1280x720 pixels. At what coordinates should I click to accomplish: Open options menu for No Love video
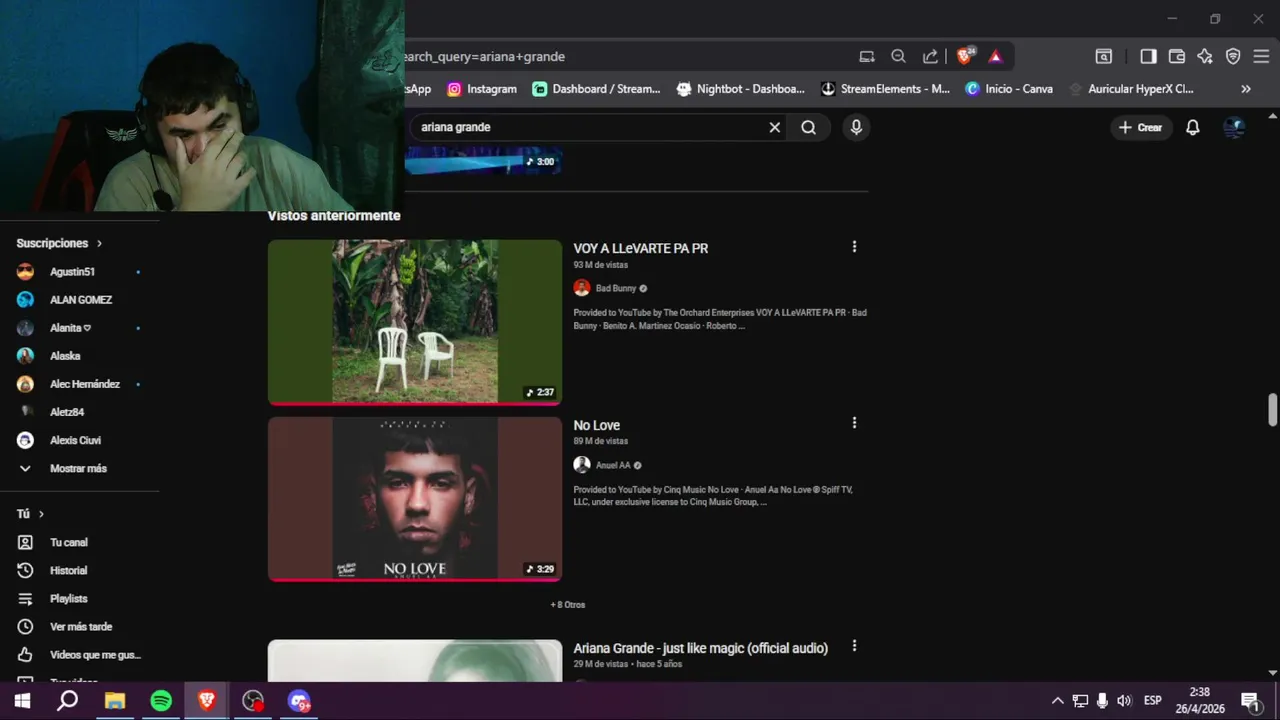(x=854, y=423)
